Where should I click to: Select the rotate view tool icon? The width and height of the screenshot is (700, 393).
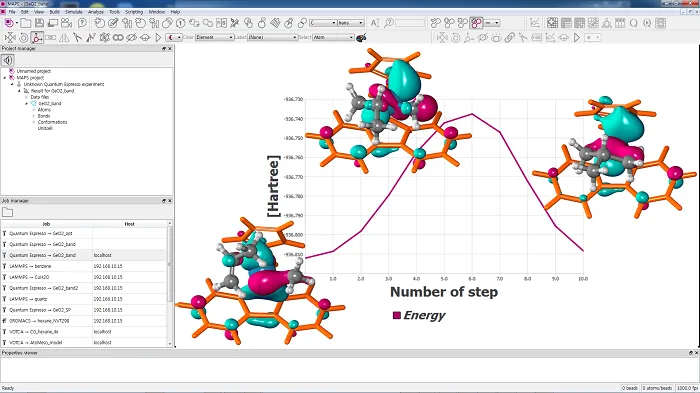click(x=24, y=38)
